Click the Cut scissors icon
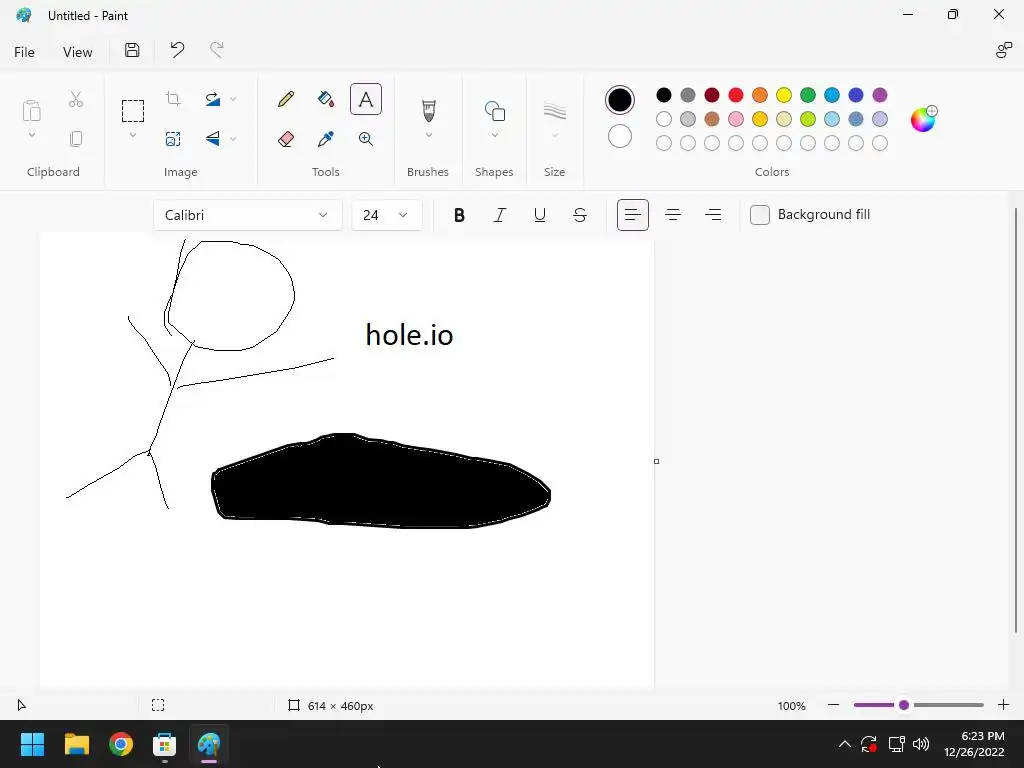The image size is (1024, 768). click(x=76, y=99)
